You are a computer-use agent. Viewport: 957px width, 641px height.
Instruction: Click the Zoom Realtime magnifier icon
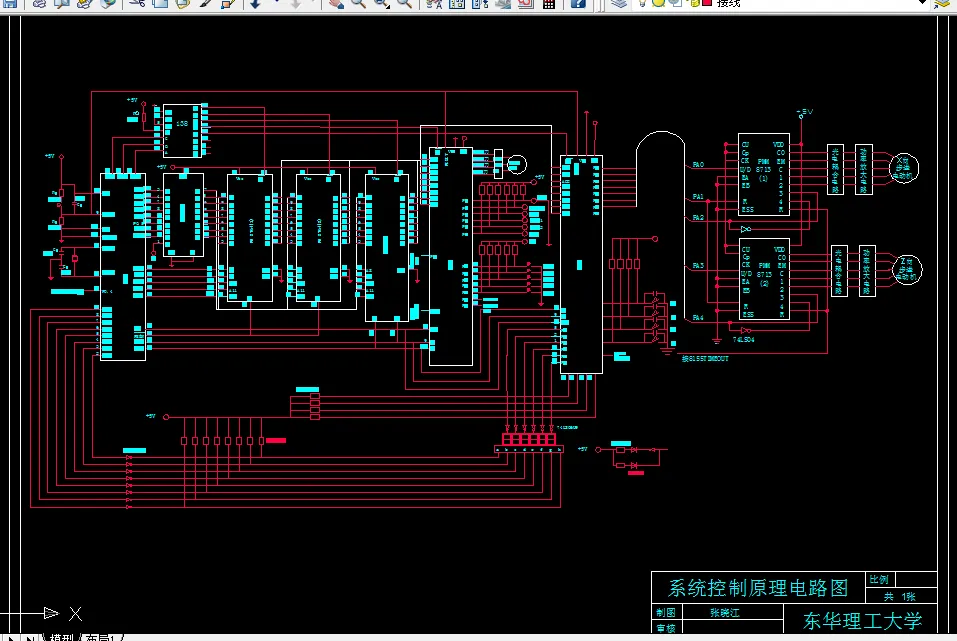(358, 4)
